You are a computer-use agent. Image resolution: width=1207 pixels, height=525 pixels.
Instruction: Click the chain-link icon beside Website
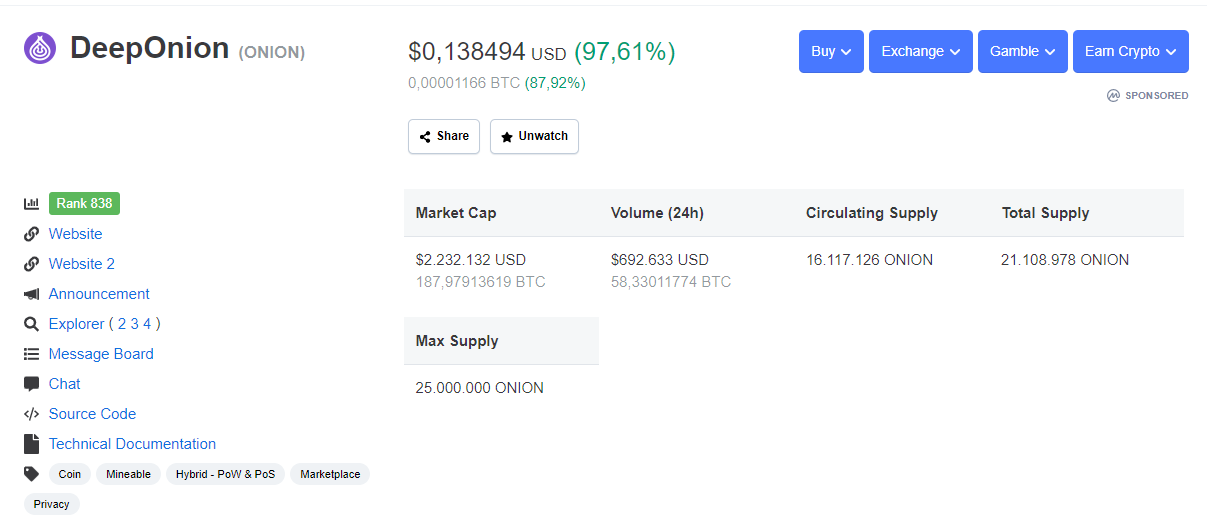click(31, 234)
